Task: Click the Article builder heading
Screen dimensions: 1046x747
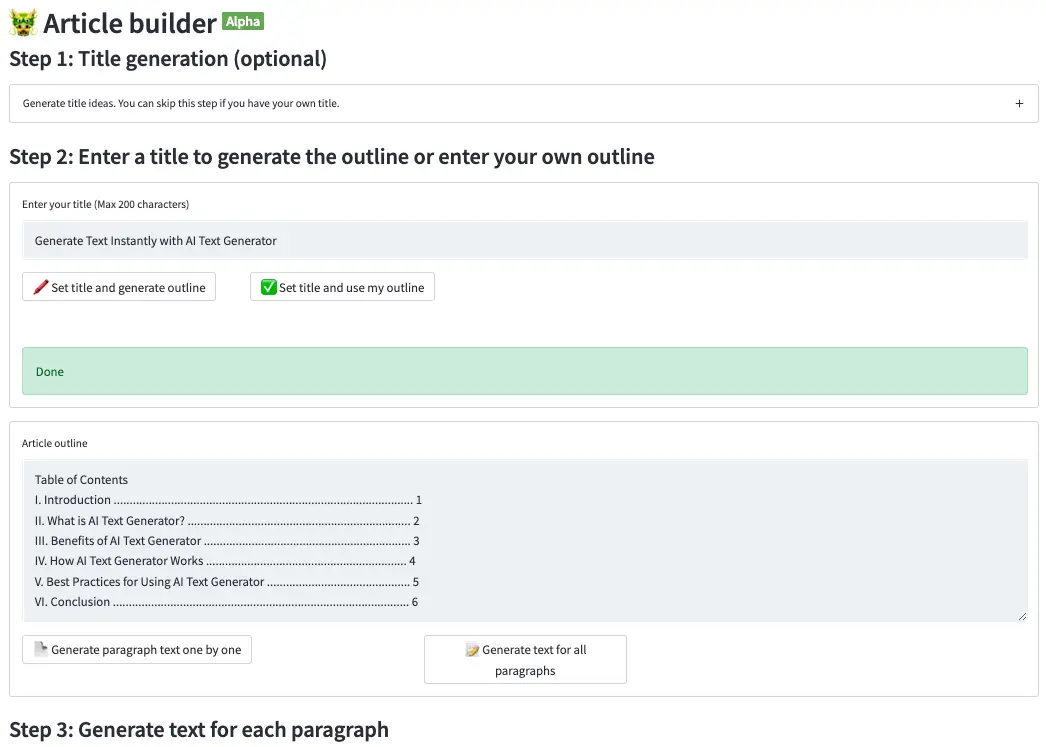Action: click(x=129, y=23)
